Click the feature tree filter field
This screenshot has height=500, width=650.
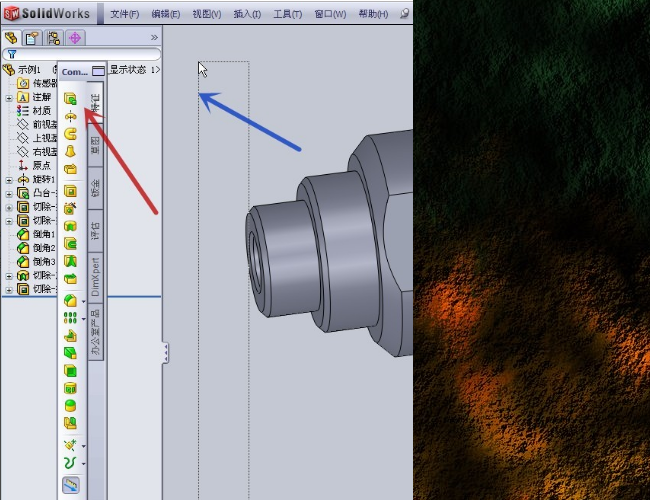[81, 54]
